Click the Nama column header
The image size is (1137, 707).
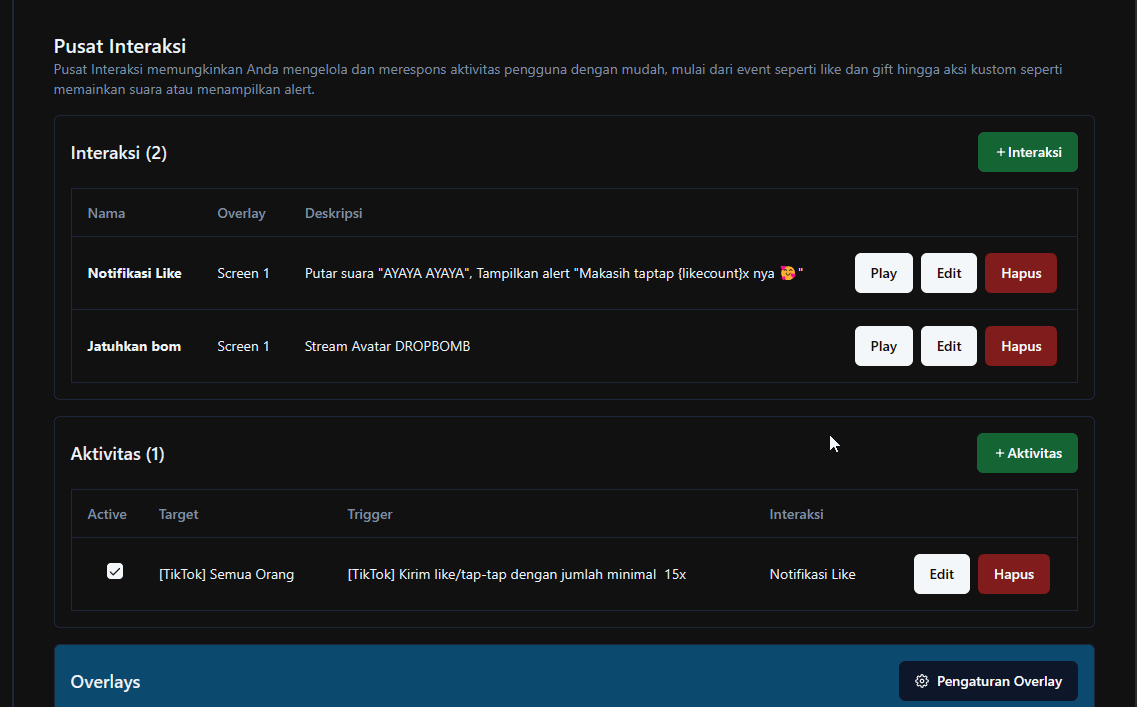[x=106, y=213]
